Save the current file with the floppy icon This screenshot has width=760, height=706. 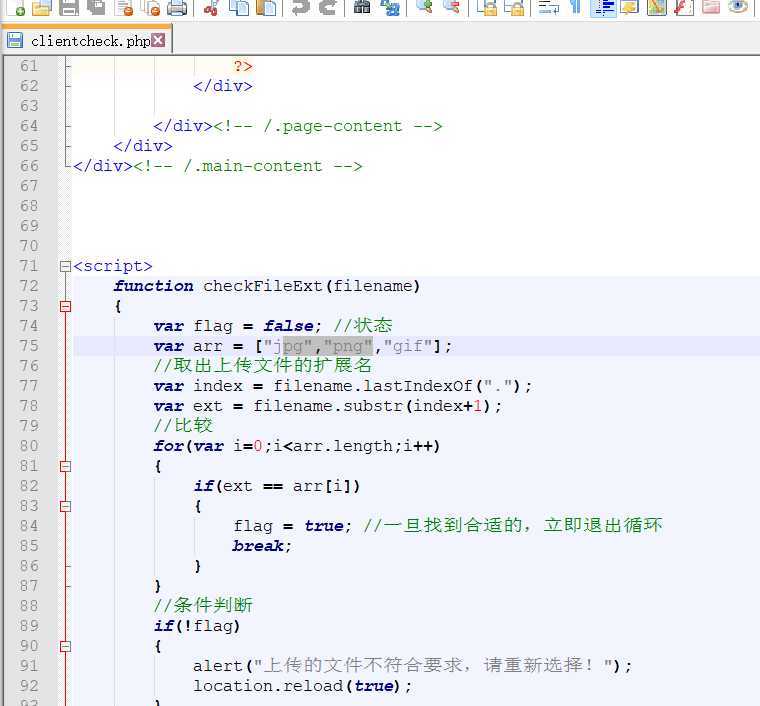click(x=68, y=7)
